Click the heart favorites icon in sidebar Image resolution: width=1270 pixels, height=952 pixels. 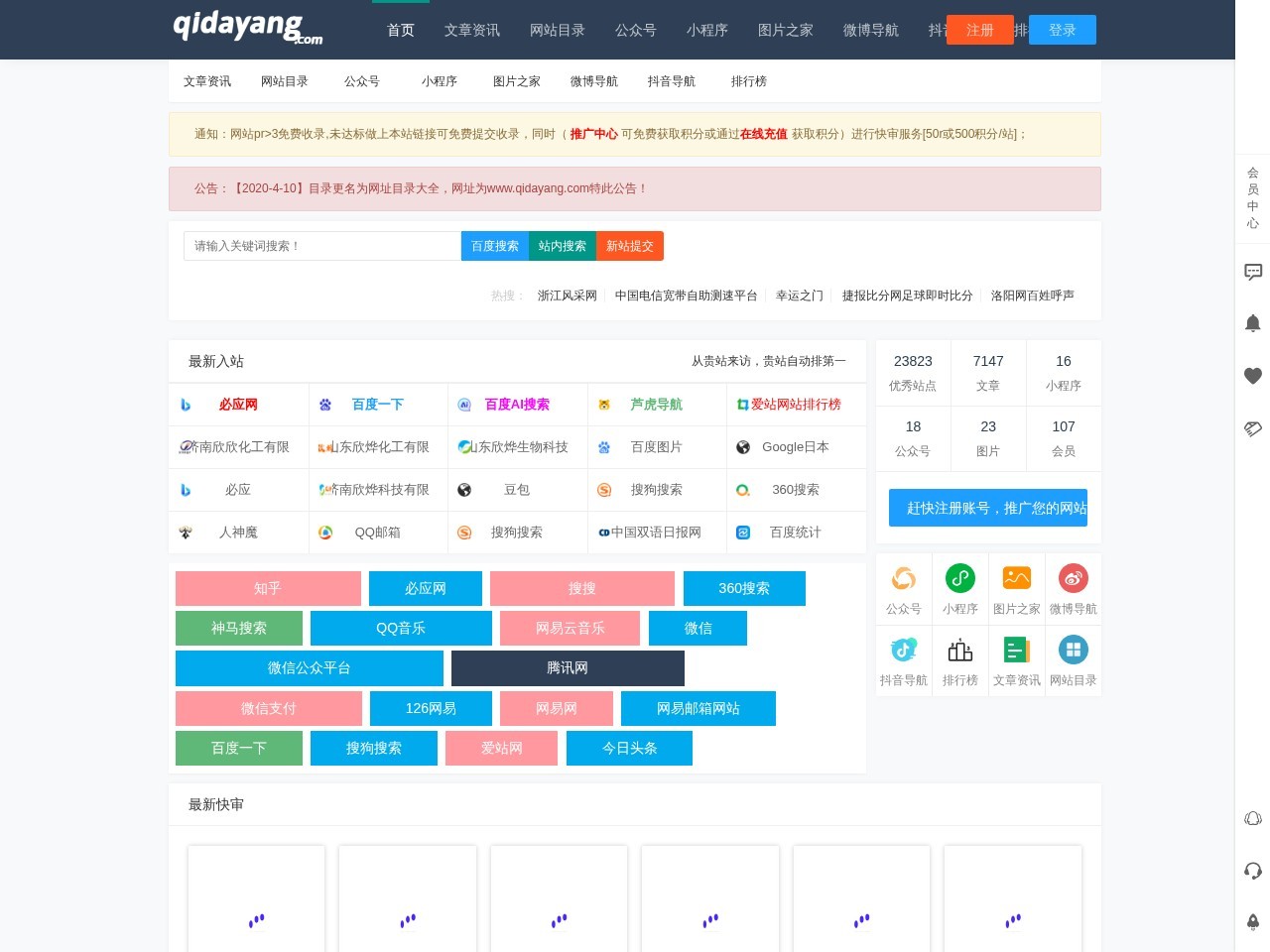pyautogui.click(x=1253, y=376)
